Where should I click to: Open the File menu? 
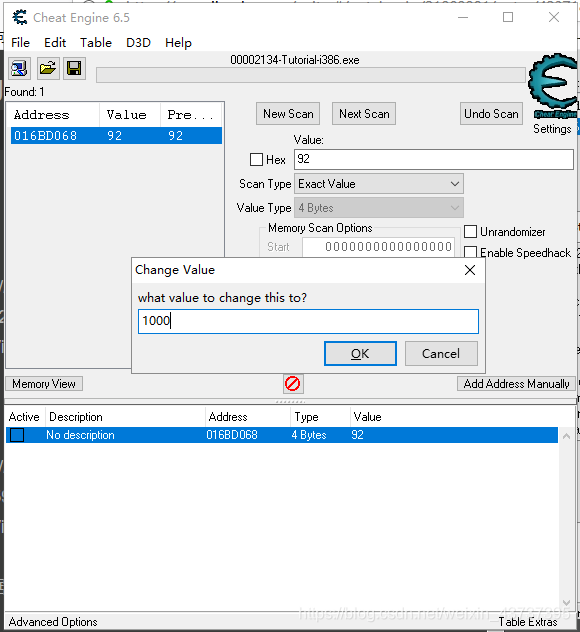coord(20,43)
